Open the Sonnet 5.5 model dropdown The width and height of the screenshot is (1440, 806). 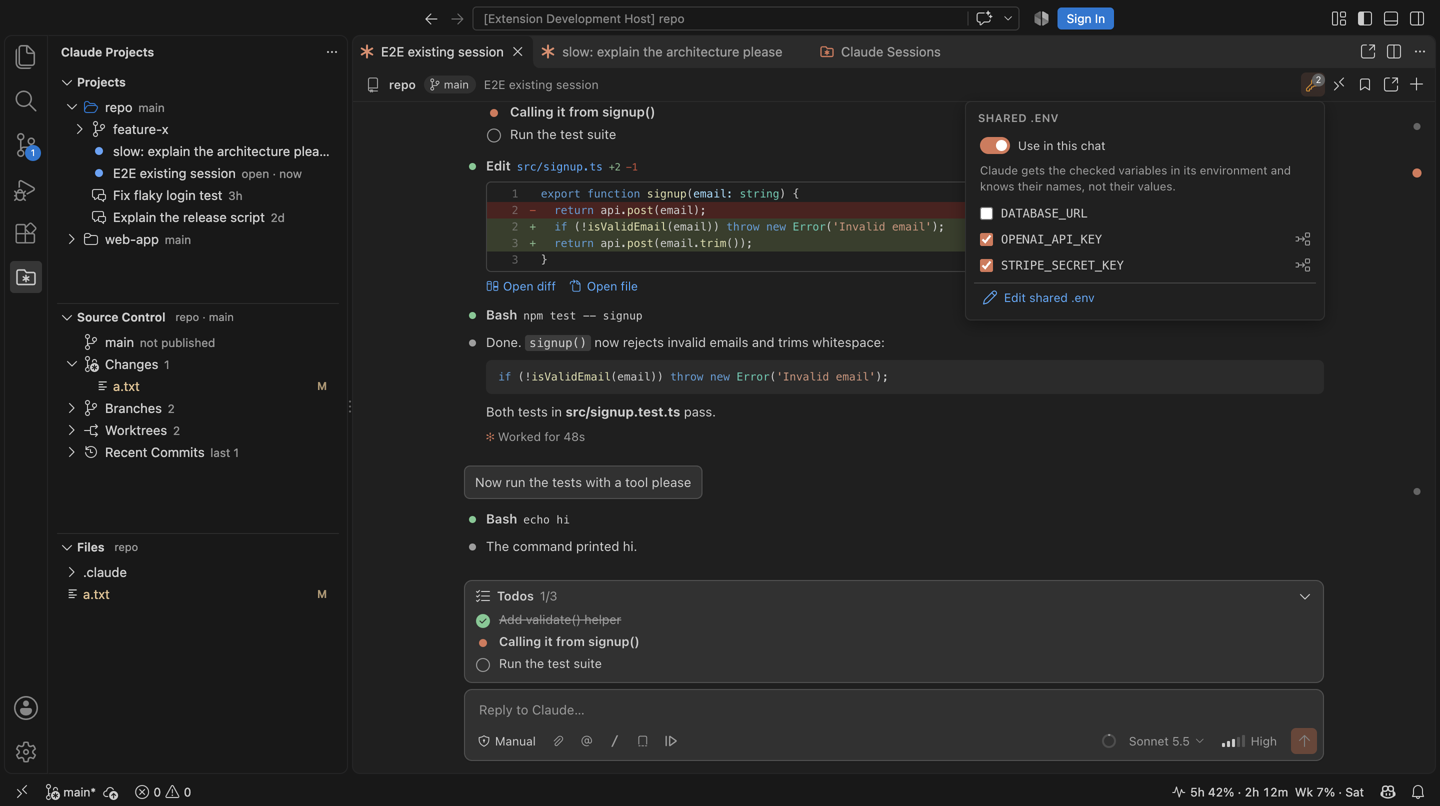click(1166, 741)
